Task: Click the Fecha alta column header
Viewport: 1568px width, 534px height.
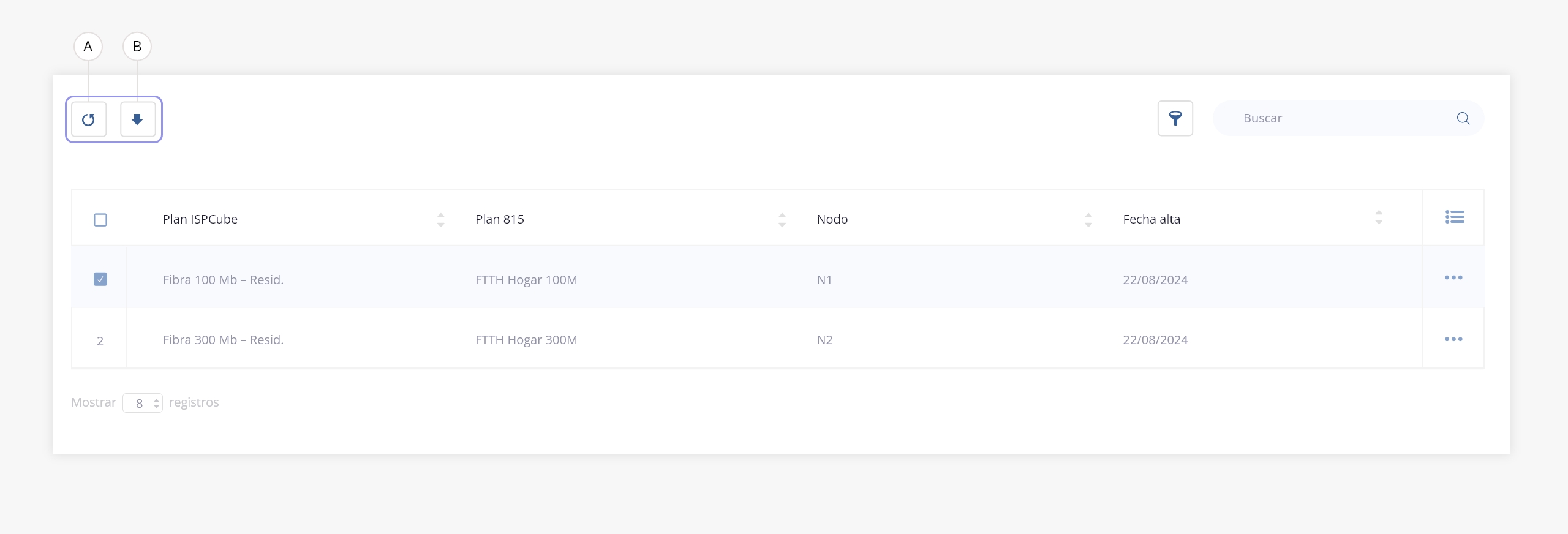Action: (1151, 219)
